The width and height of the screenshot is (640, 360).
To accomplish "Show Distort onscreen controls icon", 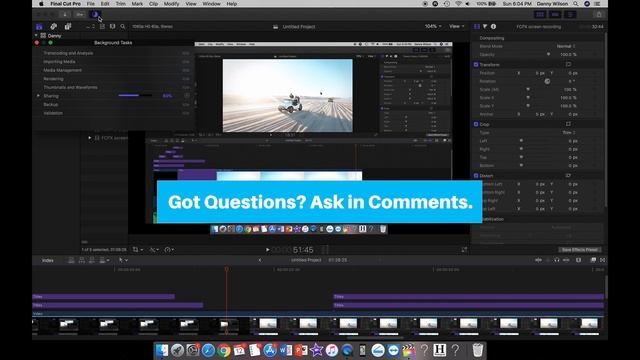I will pos(568,176).
